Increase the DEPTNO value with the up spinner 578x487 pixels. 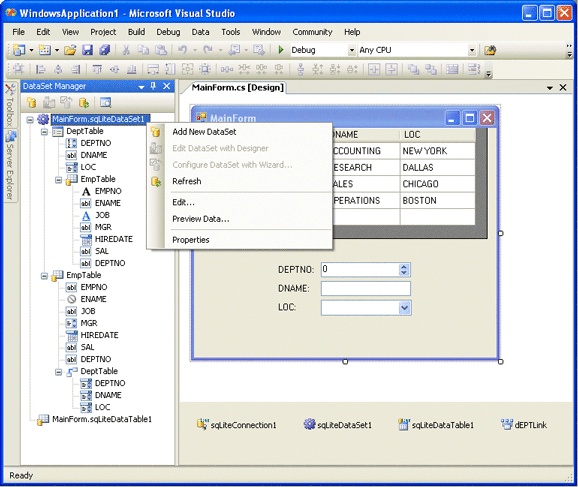(404, 267)
